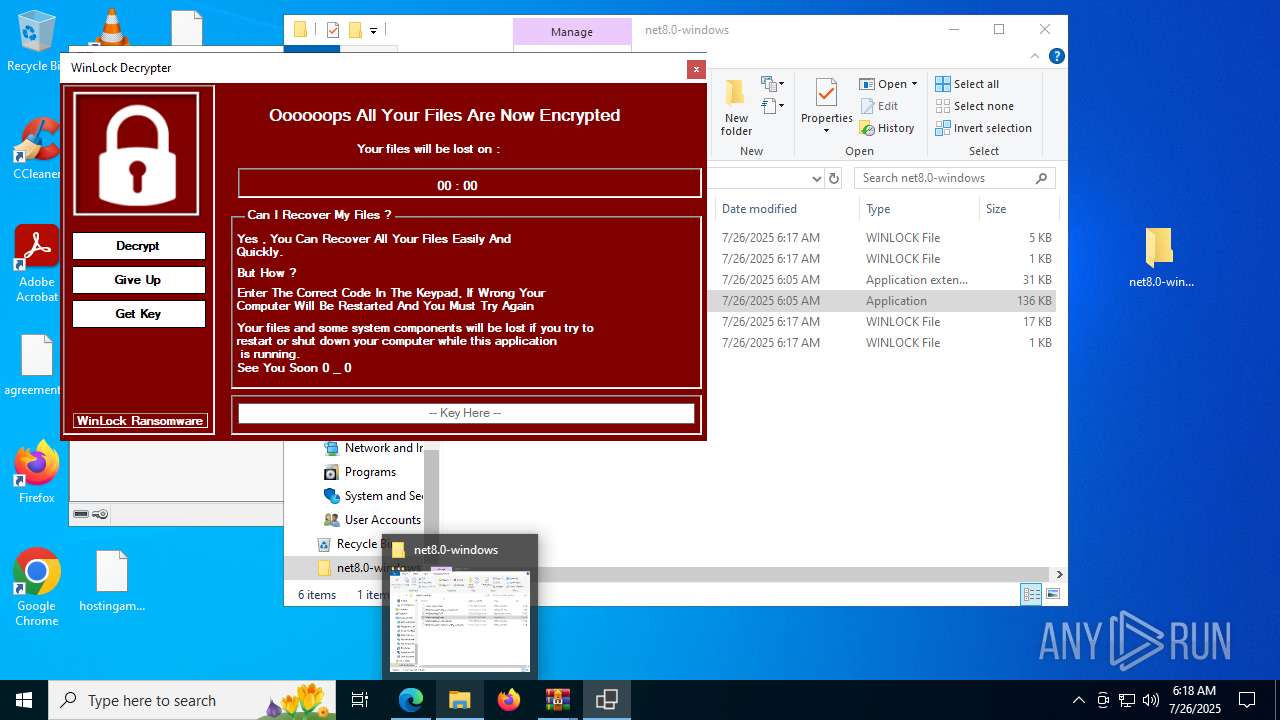1280x720 pixels.
Task: Click the white padlock image in WinLock Decrypter
Action: click(138, 153)
